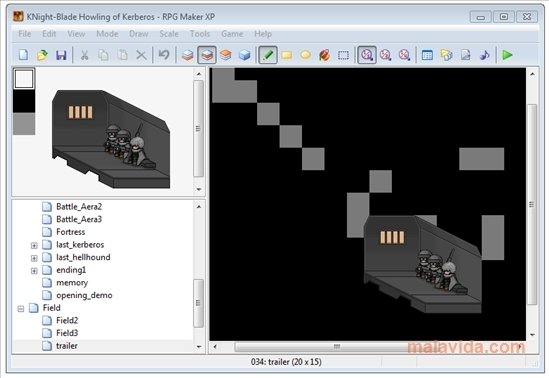
Task: Open the Game menu
Action: (x=232, y=34)
